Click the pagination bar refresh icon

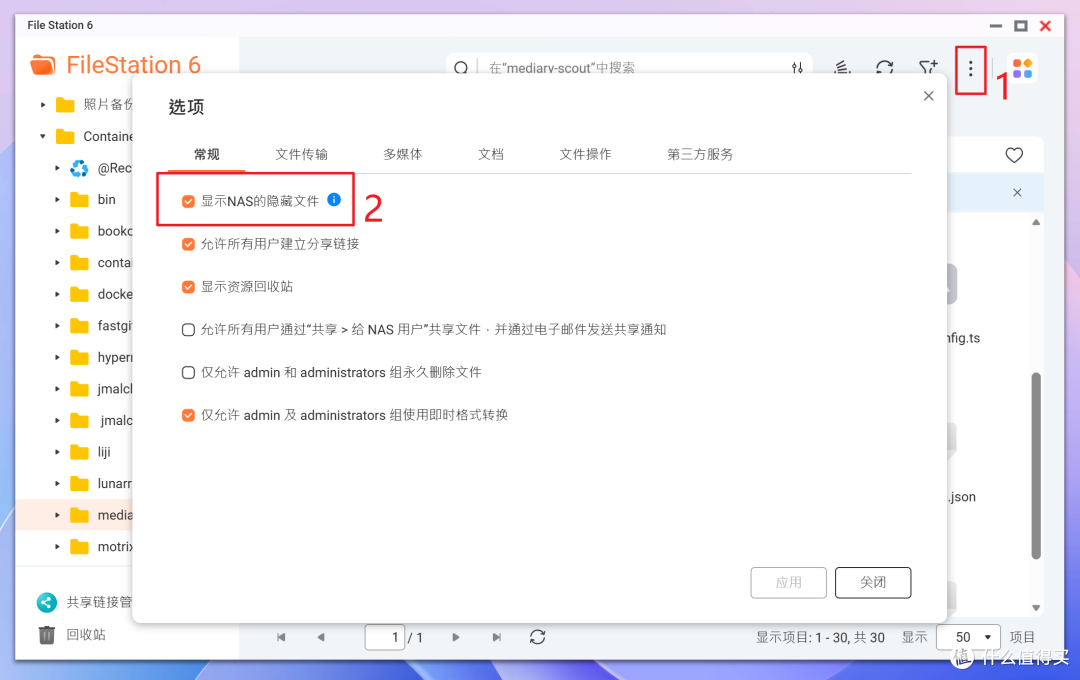pyautogui.click(x=538, y=637)
